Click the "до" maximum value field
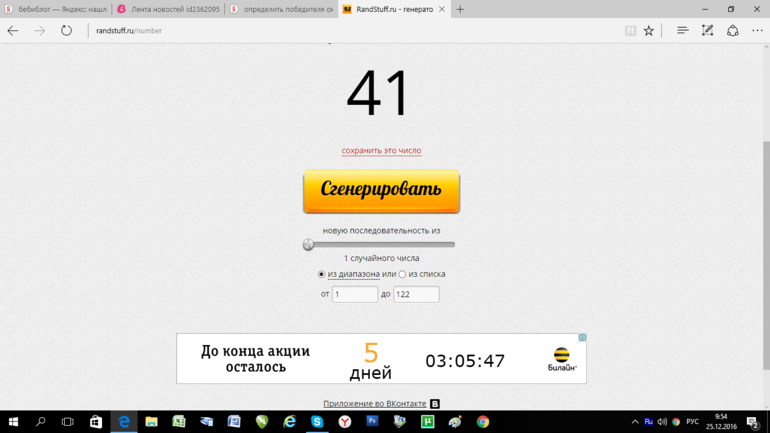The width and height of the screenshot is (770, 433). tap(416, 294)
